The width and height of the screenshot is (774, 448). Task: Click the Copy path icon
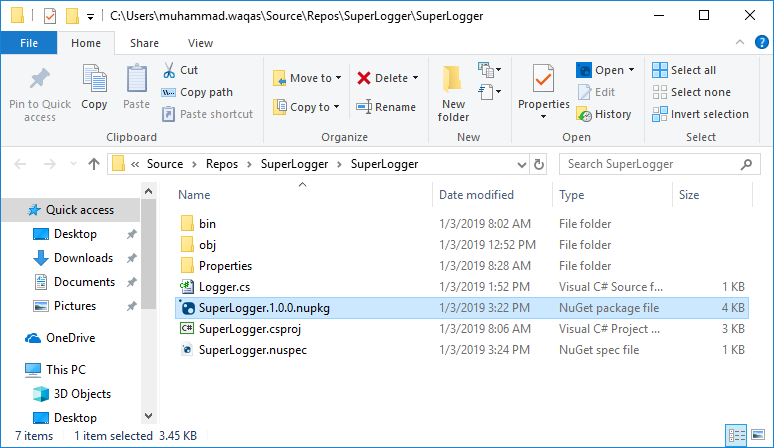tap(168, 92)
